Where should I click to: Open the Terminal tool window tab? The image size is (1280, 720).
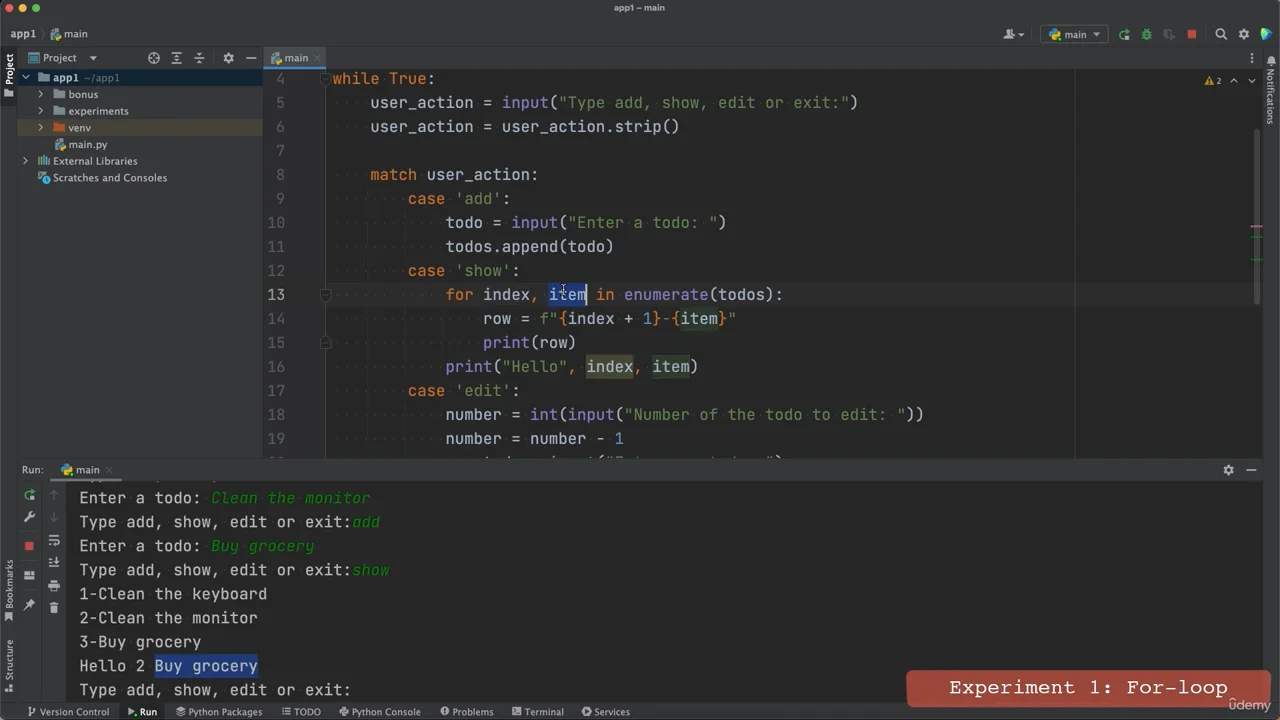[537, 712]
